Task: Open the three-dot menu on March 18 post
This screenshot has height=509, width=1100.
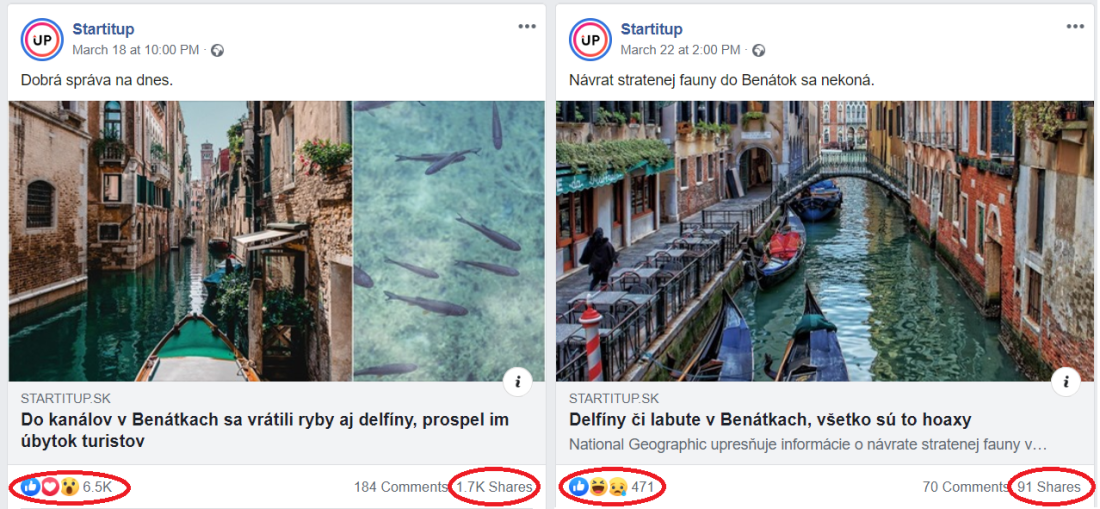Action: [x=527, y=27]
